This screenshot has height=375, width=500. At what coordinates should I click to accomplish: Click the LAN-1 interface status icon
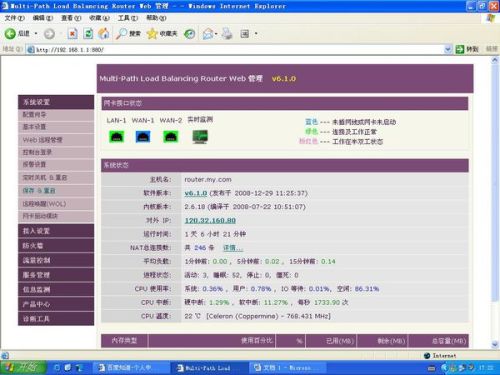click(116, 137)
